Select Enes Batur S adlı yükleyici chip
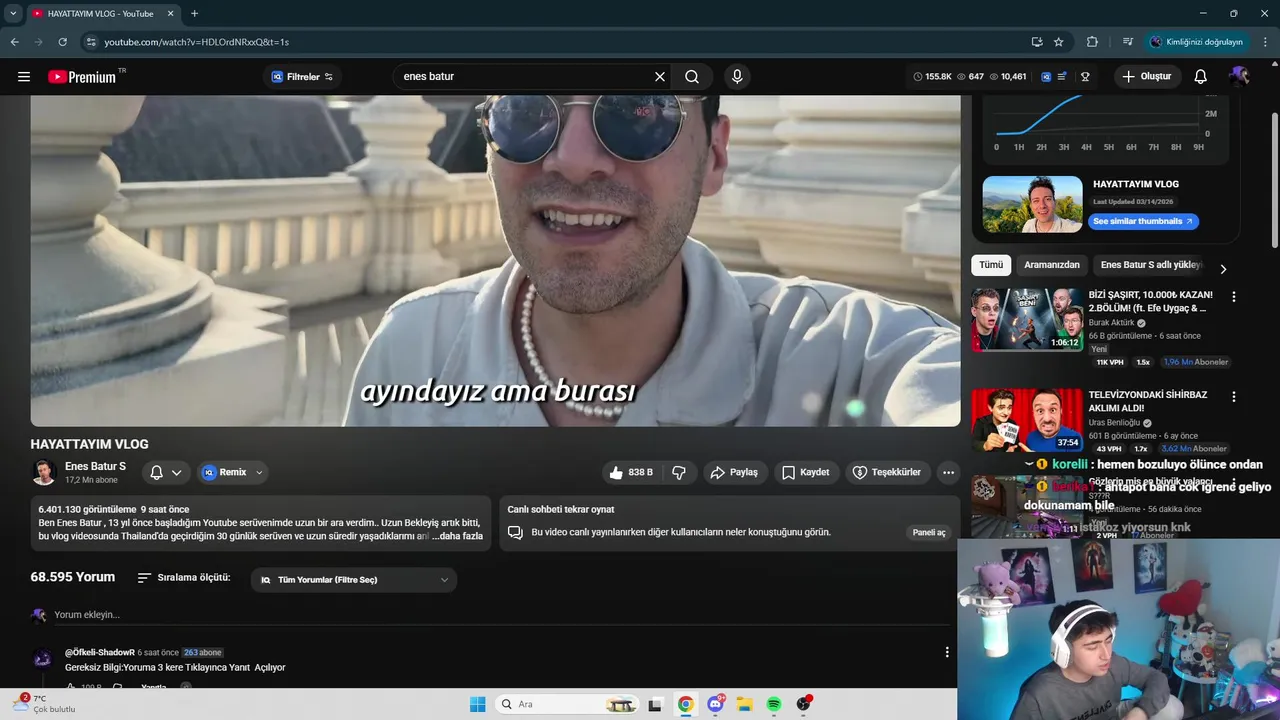Viewport: 1280px width, 720px height. (1150, 265)
